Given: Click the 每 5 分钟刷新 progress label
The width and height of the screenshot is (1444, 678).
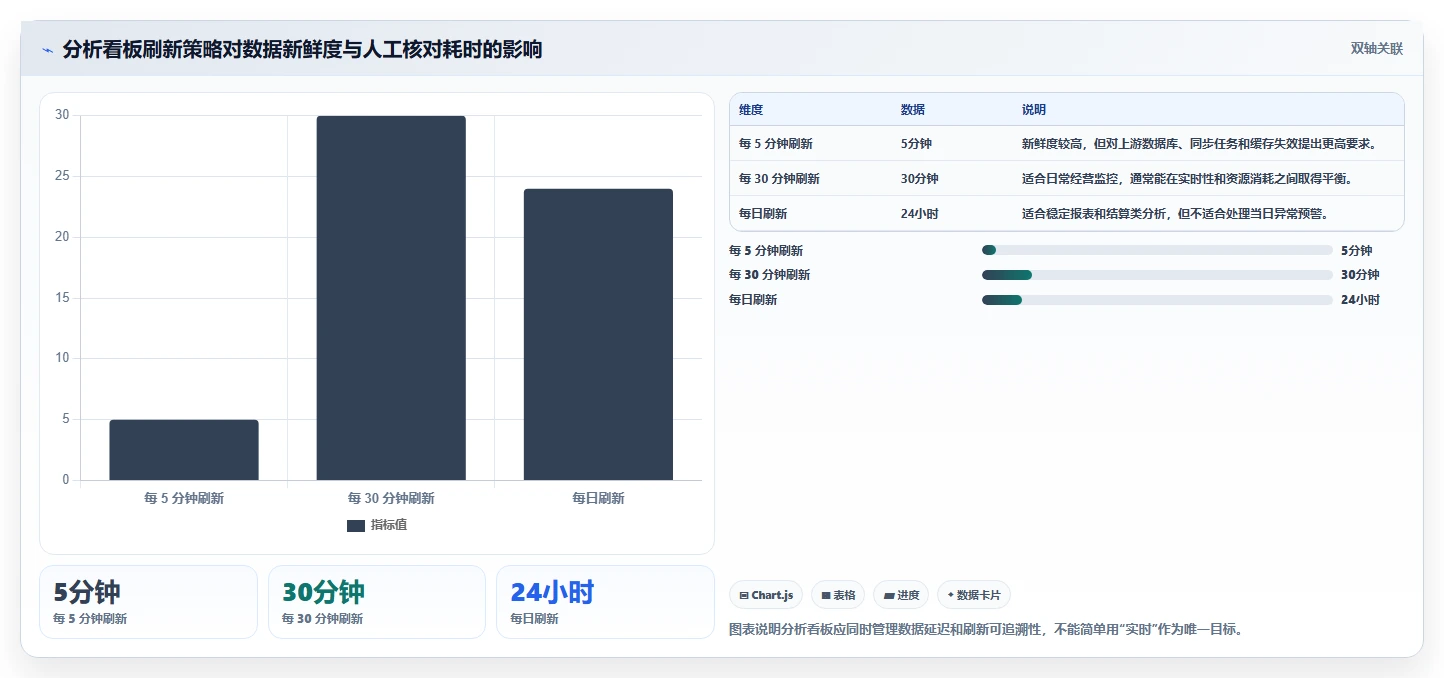Looking at the screenshot, I should pos(766,251).
